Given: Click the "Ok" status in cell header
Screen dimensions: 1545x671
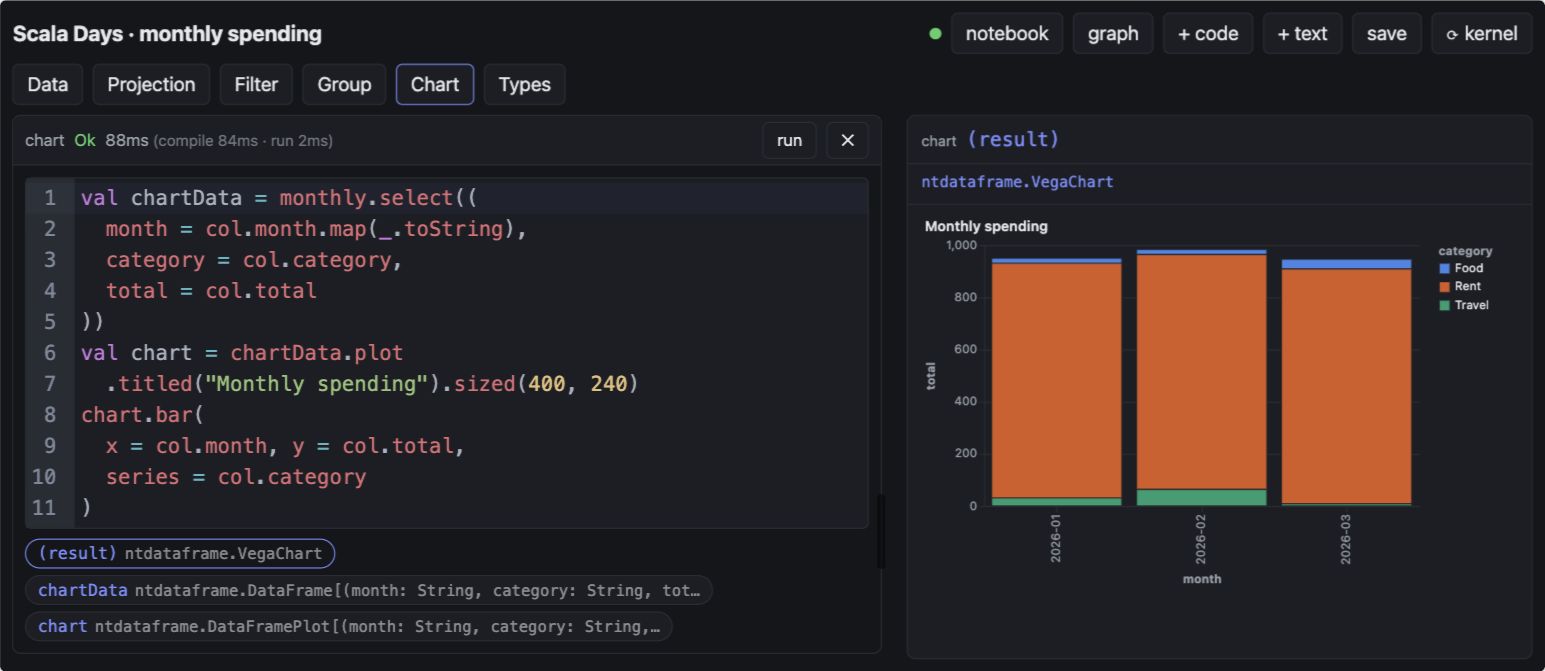Looking at the screenshot, I should coord(85,140).
